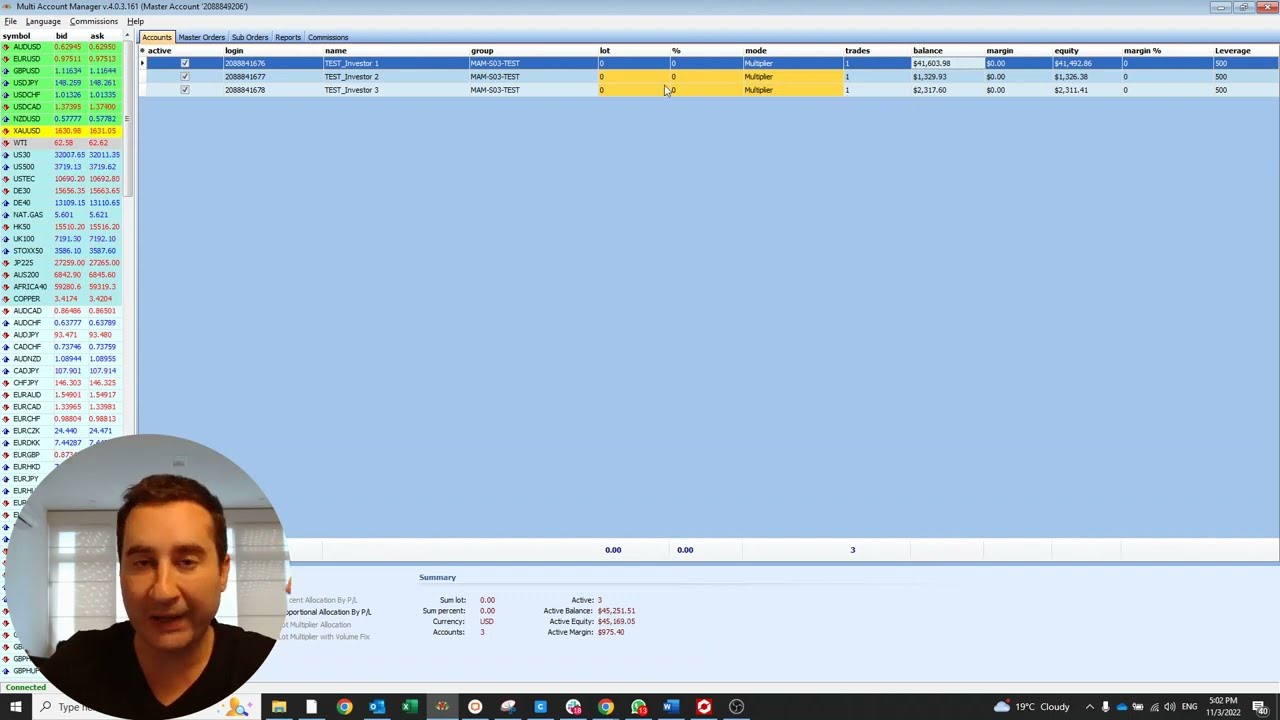Switch to the Sub Orders tab
The width and height of the screenshot is (1280, 720).
tap(250, 37)
